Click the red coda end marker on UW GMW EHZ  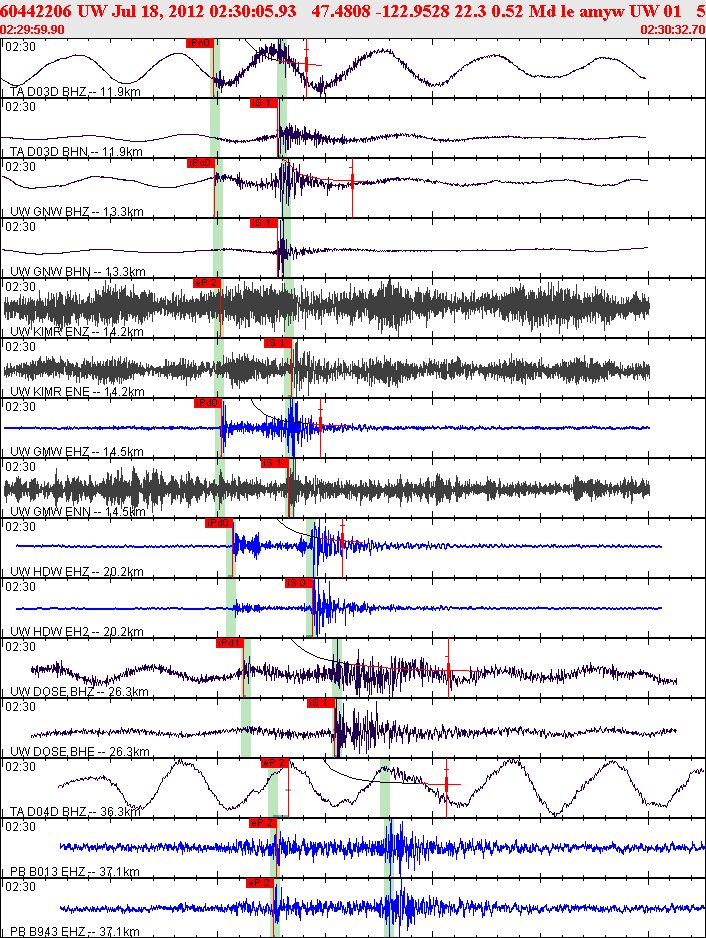320,425
